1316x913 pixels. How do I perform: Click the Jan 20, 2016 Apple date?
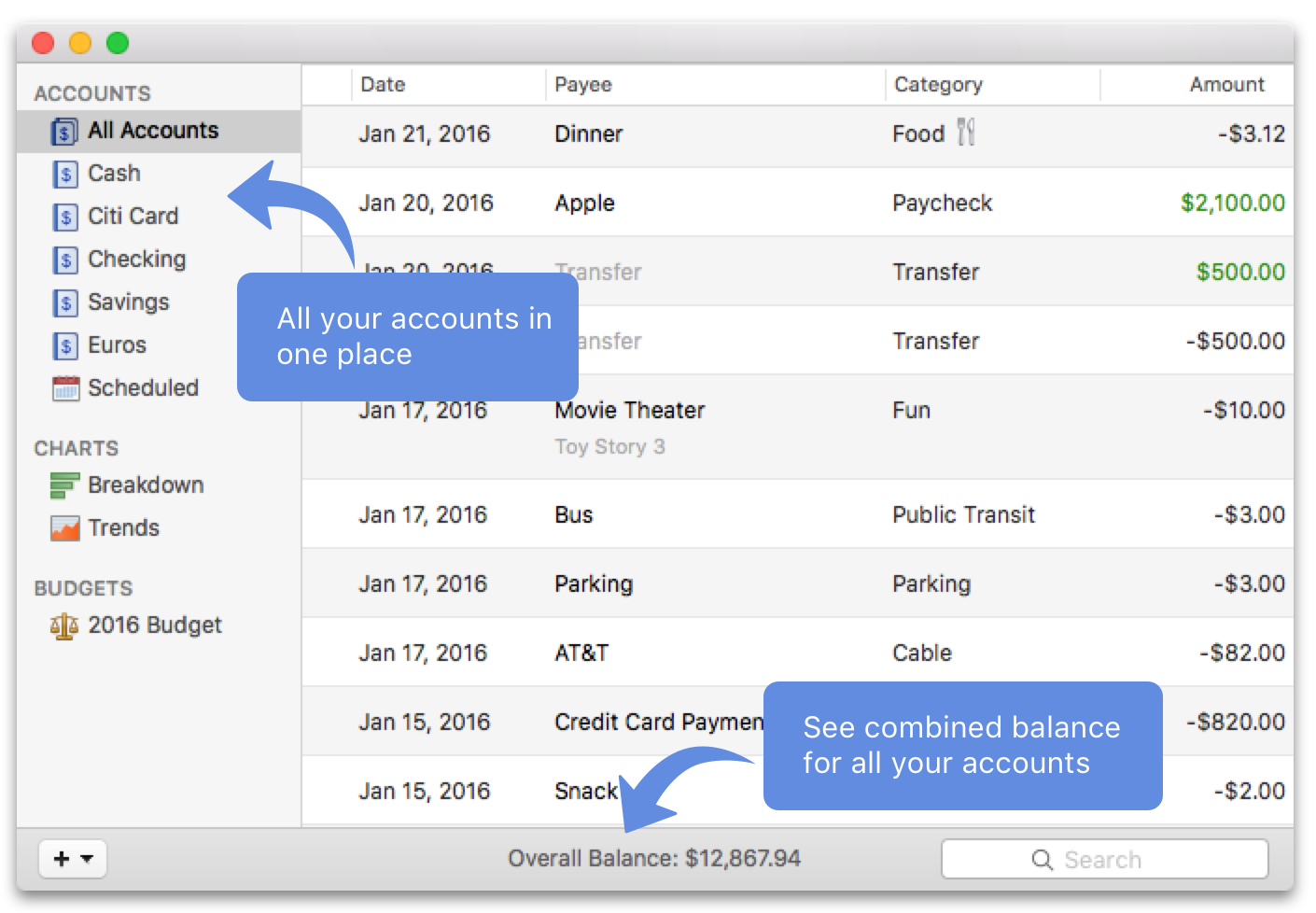pyautogui.click(x=426, y=204)
